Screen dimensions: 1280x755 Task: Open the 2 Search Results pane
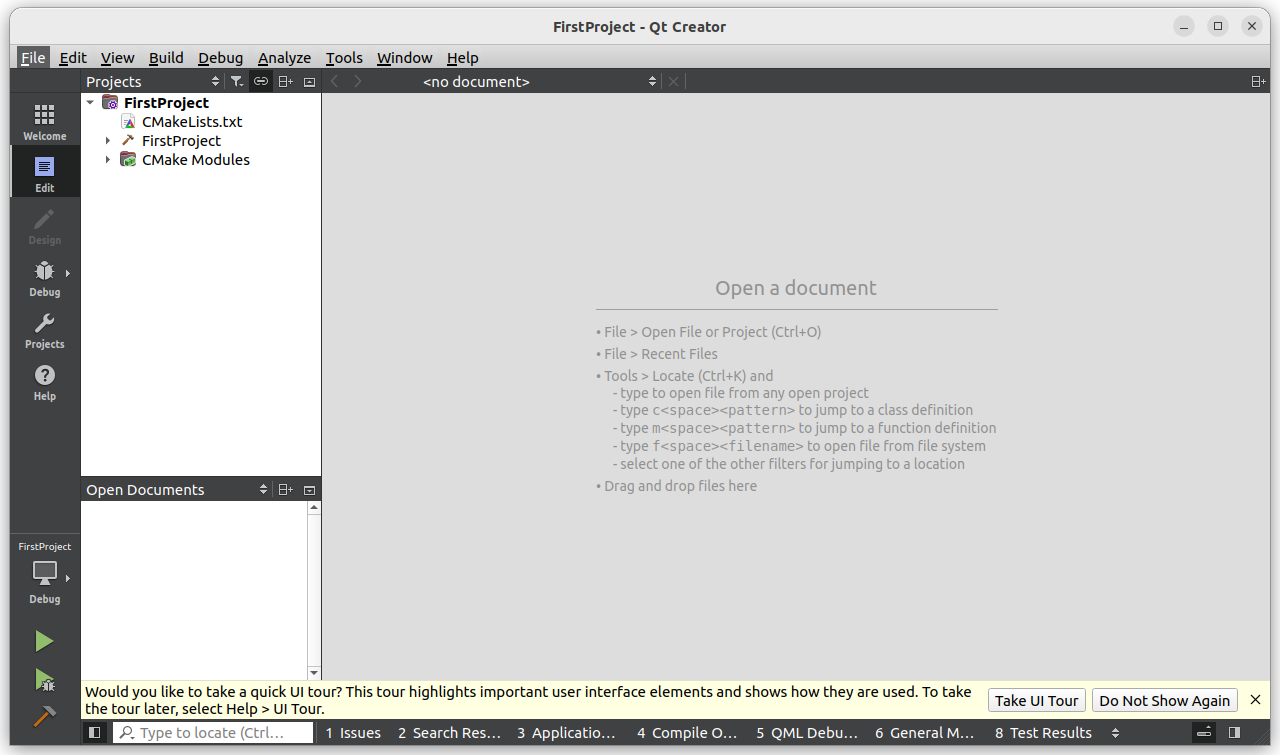pos(449,733)
